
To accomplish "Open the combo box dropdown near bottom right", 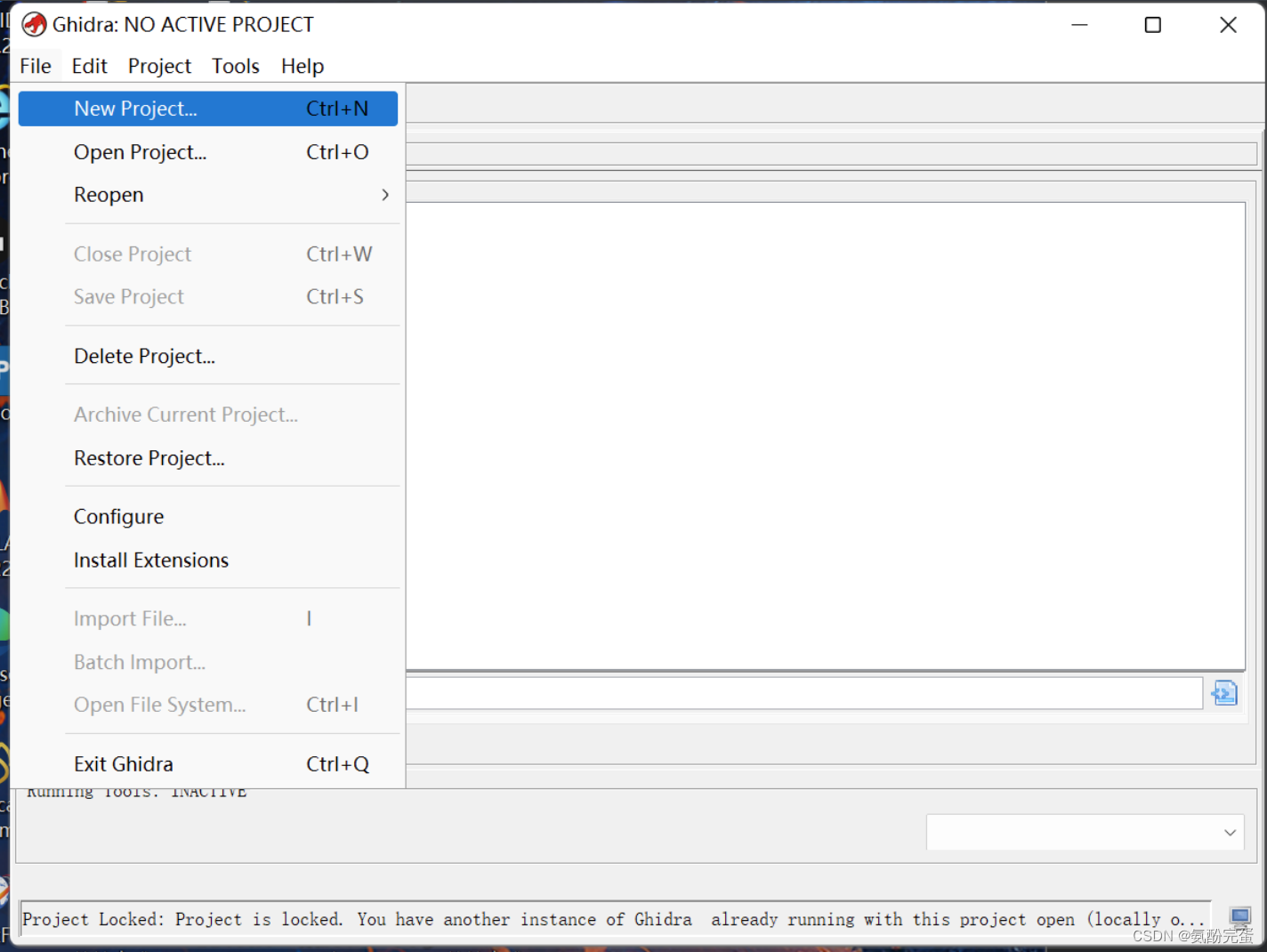I will pos(1085,832).
